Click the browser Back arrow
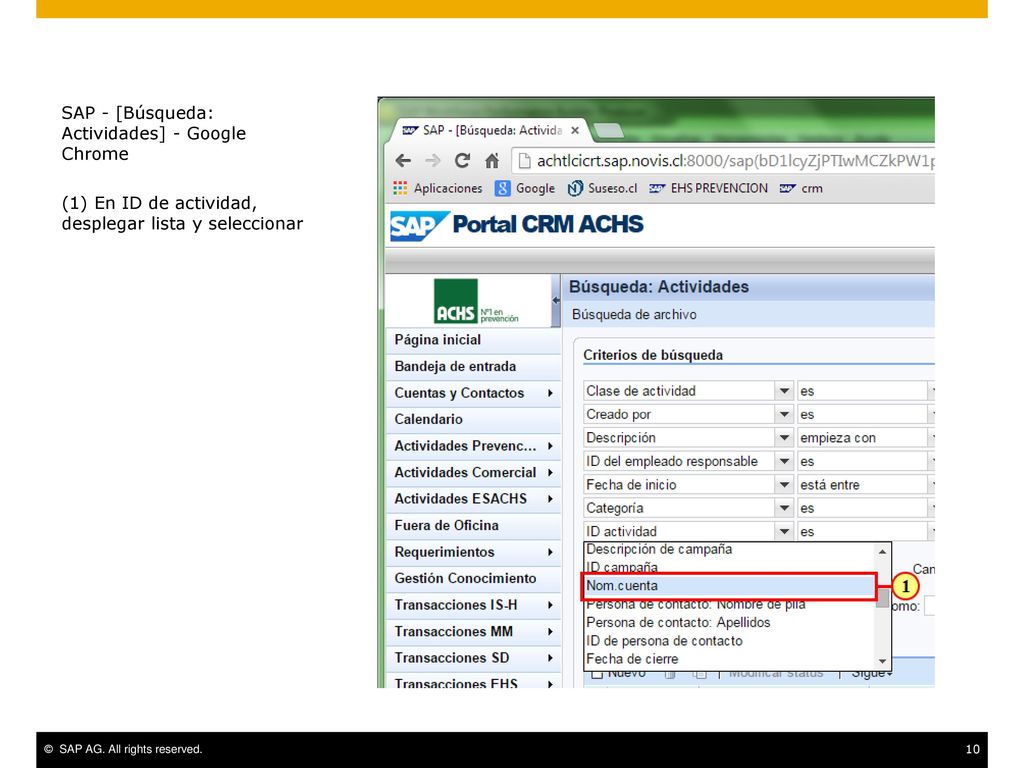Image resolution: width=1024 pixels, height=768 pixels. [x=403, y=160]
